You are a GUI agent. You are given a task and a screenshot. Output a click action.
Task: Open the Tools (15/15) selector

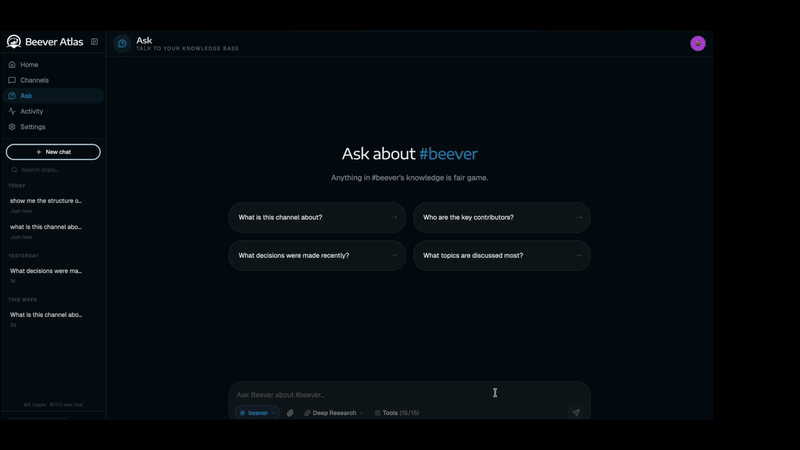(397, 413)
